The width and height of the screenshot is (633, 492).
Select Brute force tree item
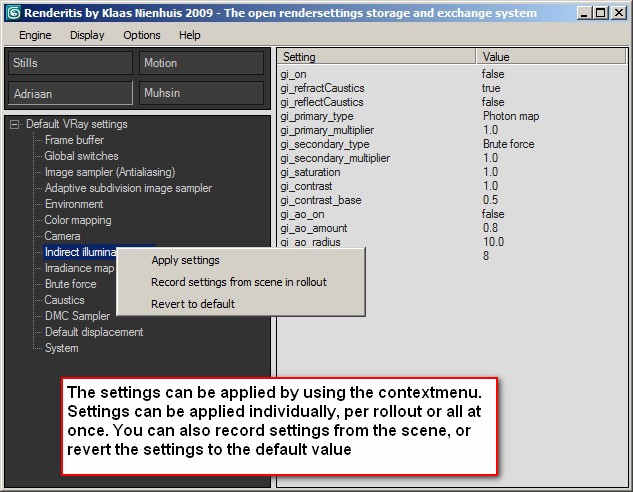71,284
